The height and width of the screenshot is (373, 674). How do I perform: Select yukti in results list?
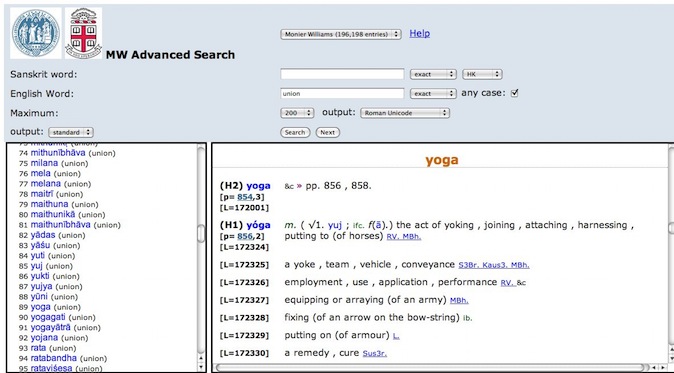point(40,276)
